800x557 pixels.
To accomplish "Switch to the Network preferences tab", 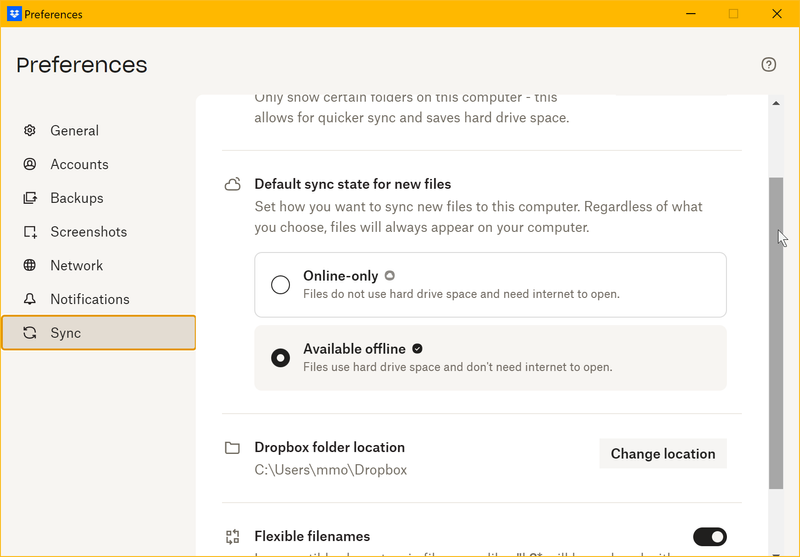I will [77, 266].
